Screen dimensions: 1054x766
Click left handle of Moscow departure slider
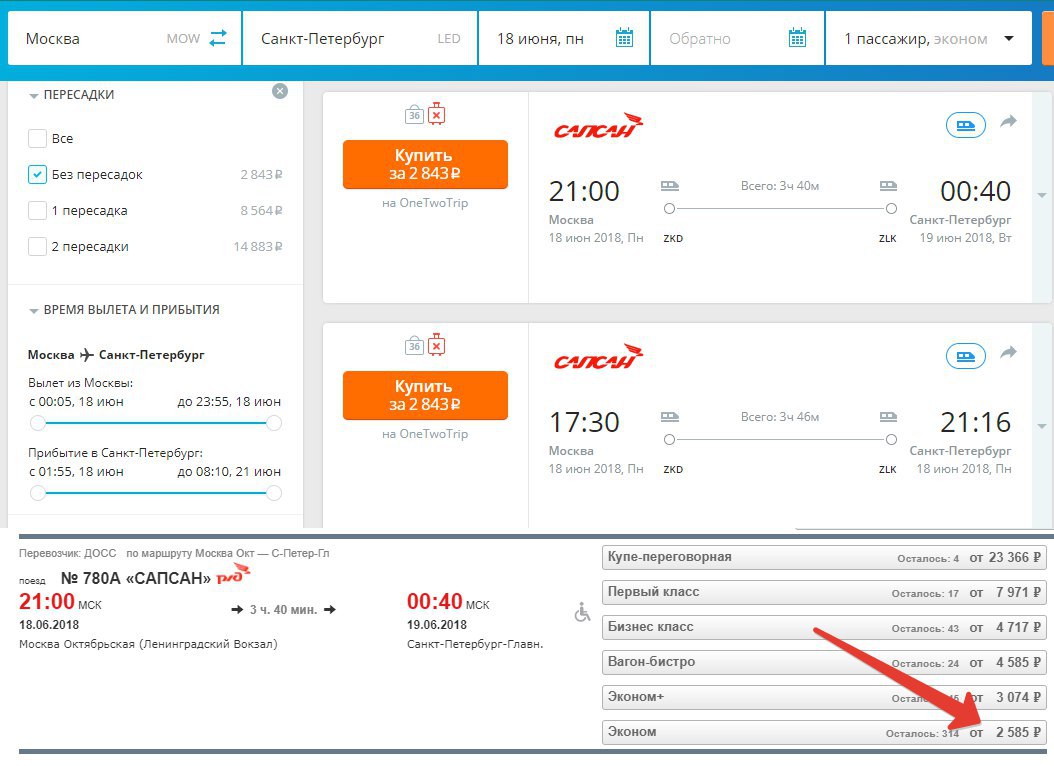pyautogui.click(x=38, y=423)
